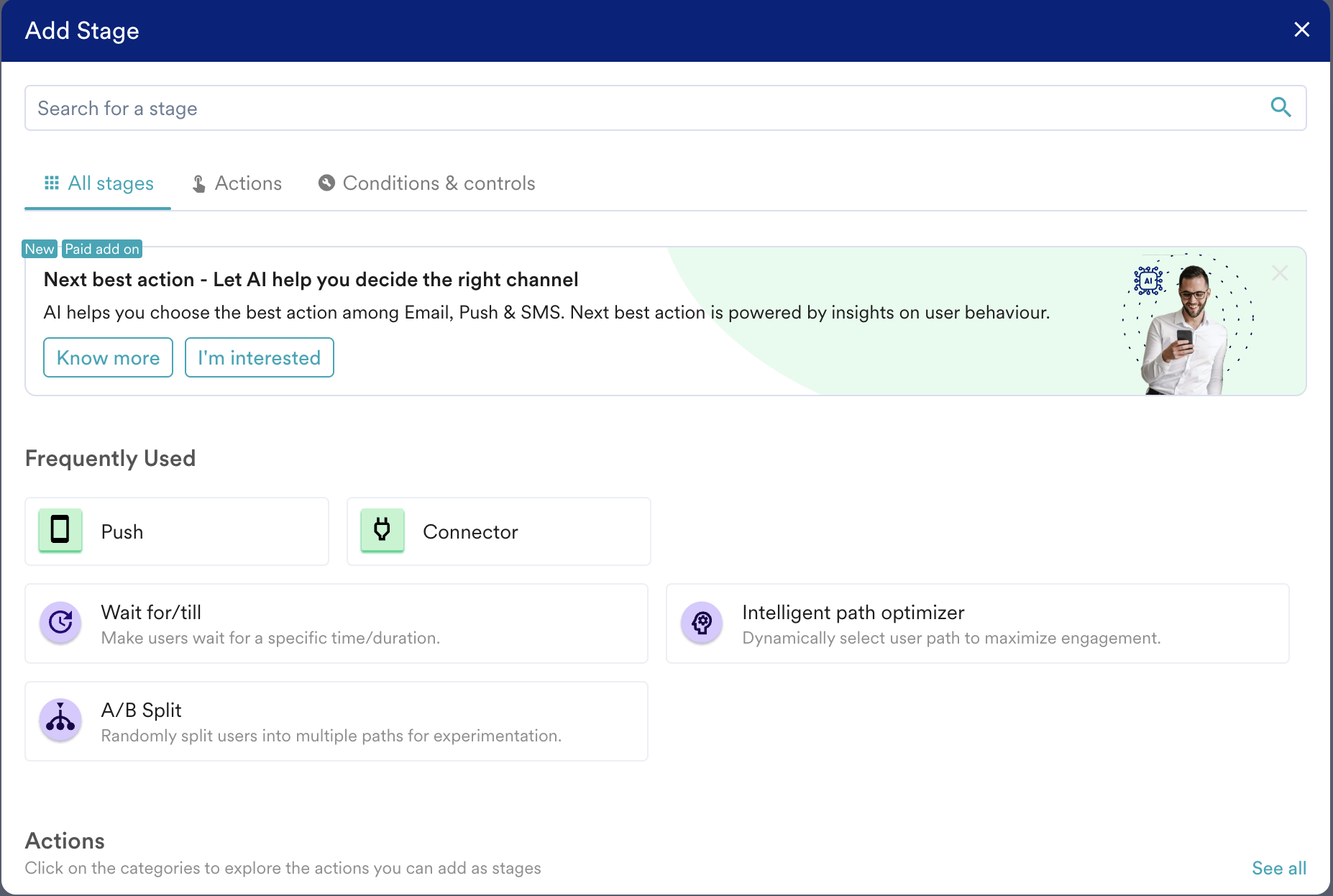
Task: Click the search magnifier icon
Action: (1281, 108)
